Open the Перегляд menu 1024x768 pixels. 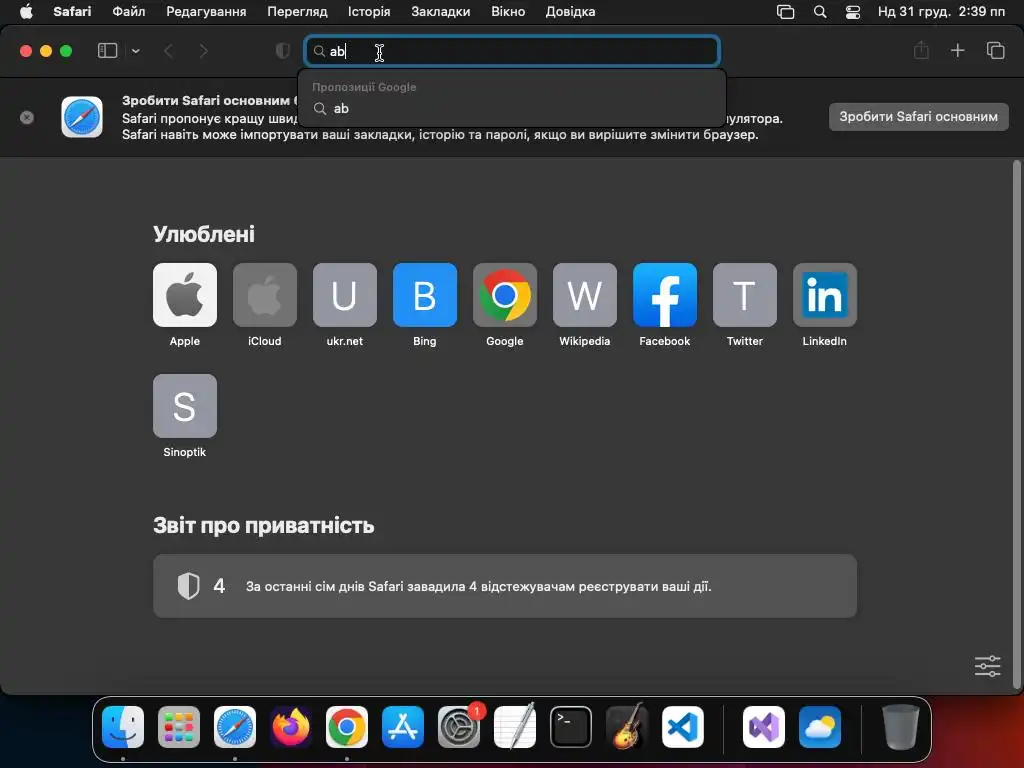point(297,11)
